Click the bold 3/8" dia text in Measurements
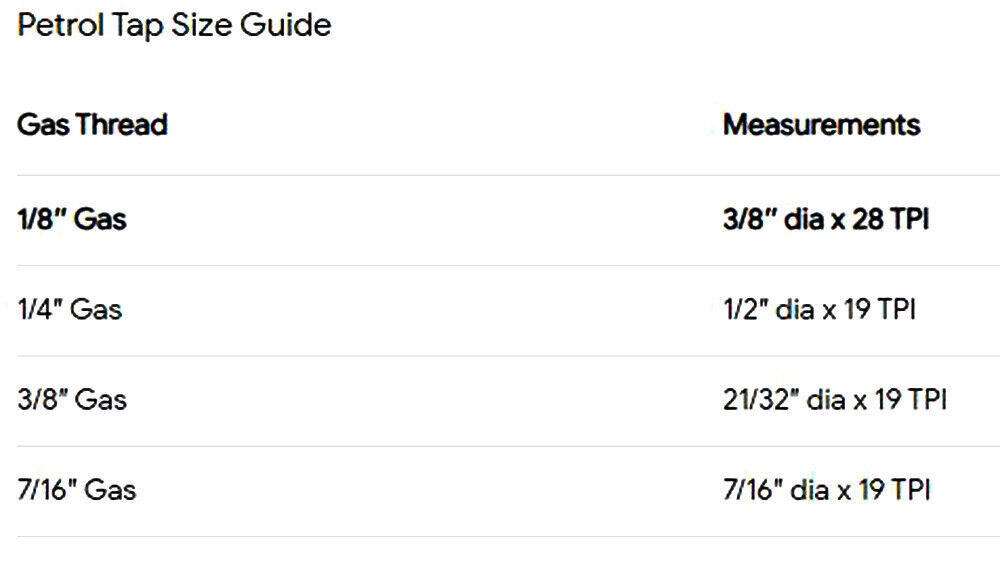This screenshot has height=569, width=1000. (x=770, y=219)
